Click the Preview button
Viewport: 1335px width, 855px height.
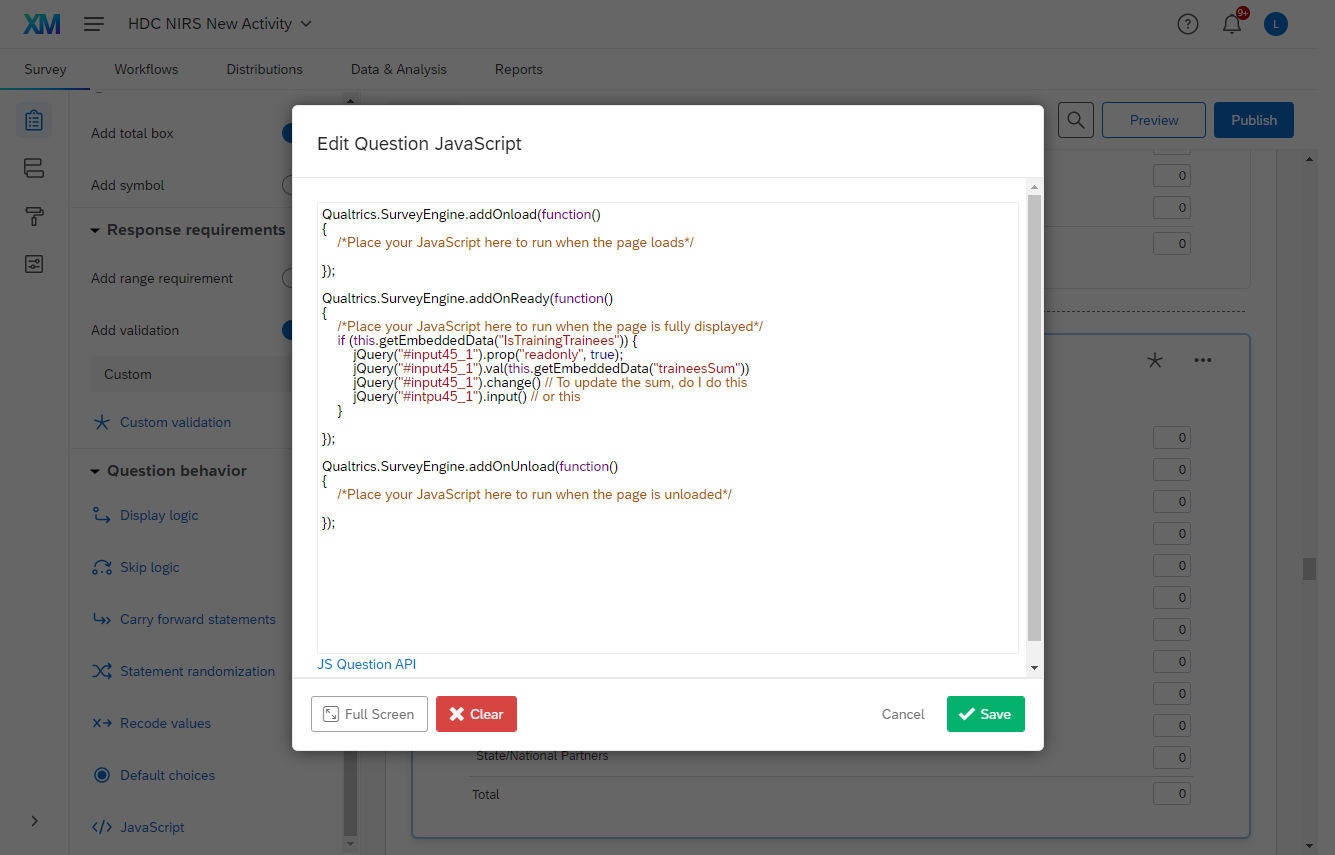(1154, 120)
